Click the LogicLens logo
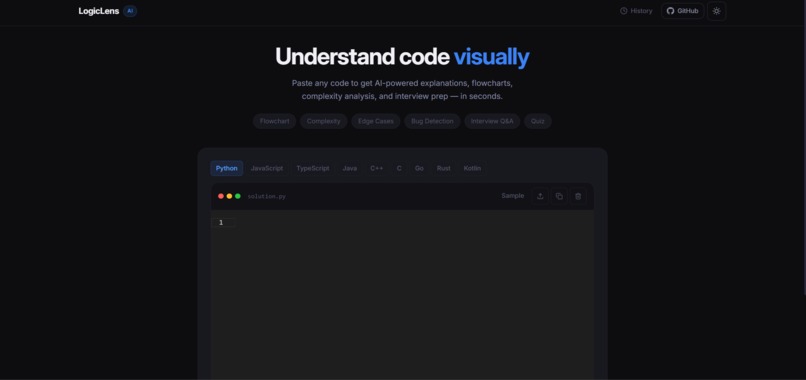This screenshot has width=806, height=380. (x=99, y=11)
